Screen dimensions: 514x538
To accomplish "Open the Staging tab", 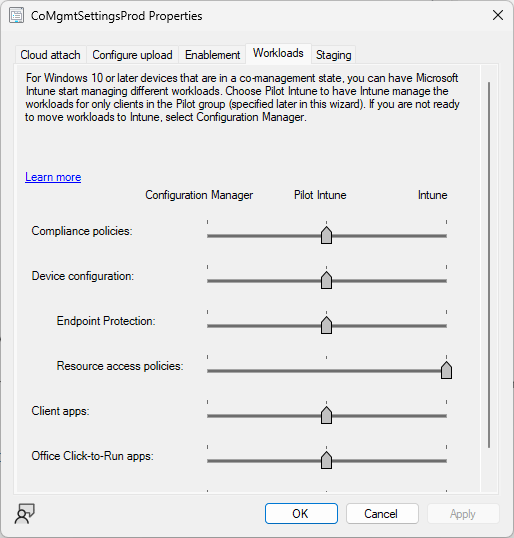I will click(334, 55).
